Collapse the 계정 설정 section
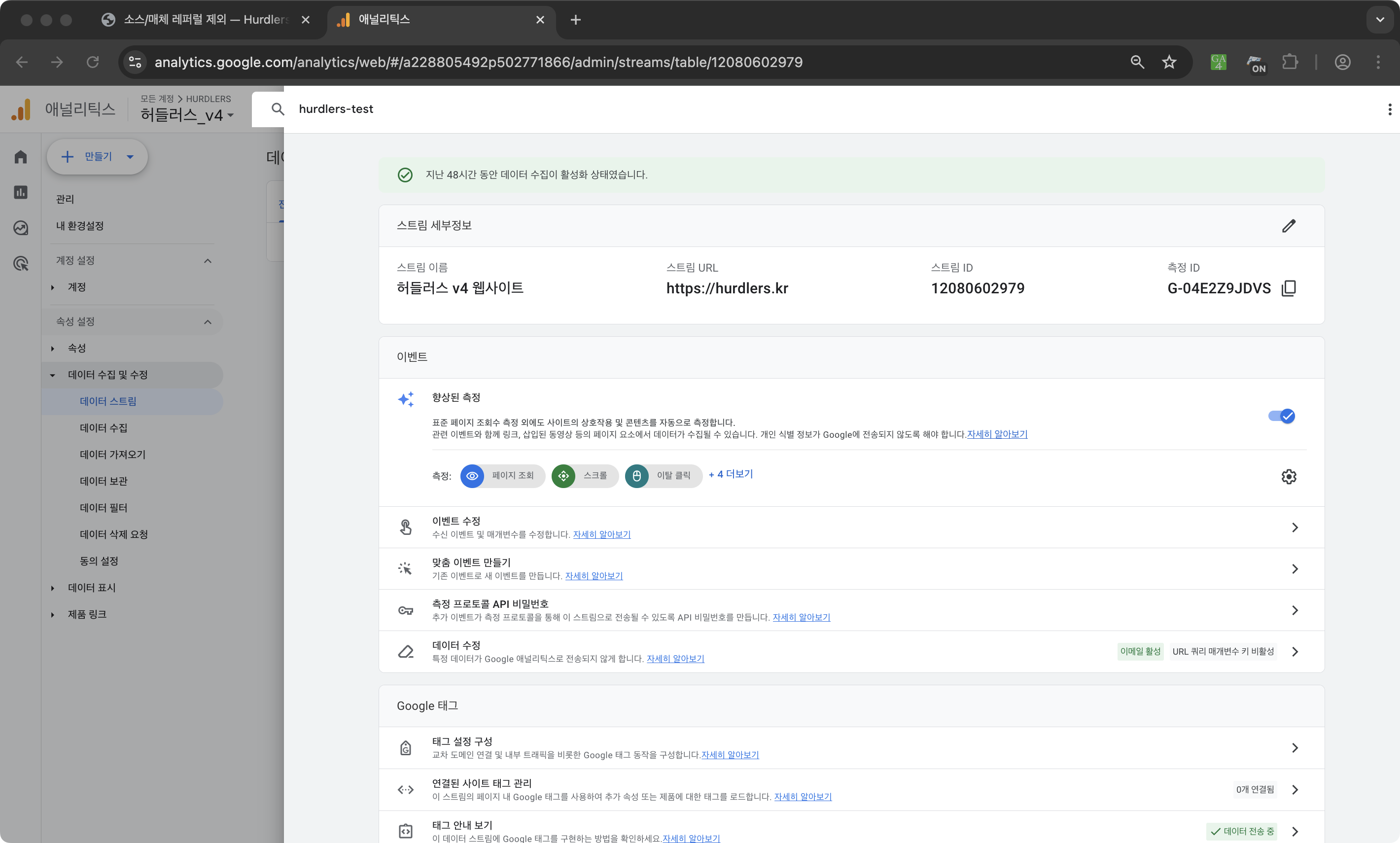The width and height of the screenshot is (1400, 843). click(208, 261)
